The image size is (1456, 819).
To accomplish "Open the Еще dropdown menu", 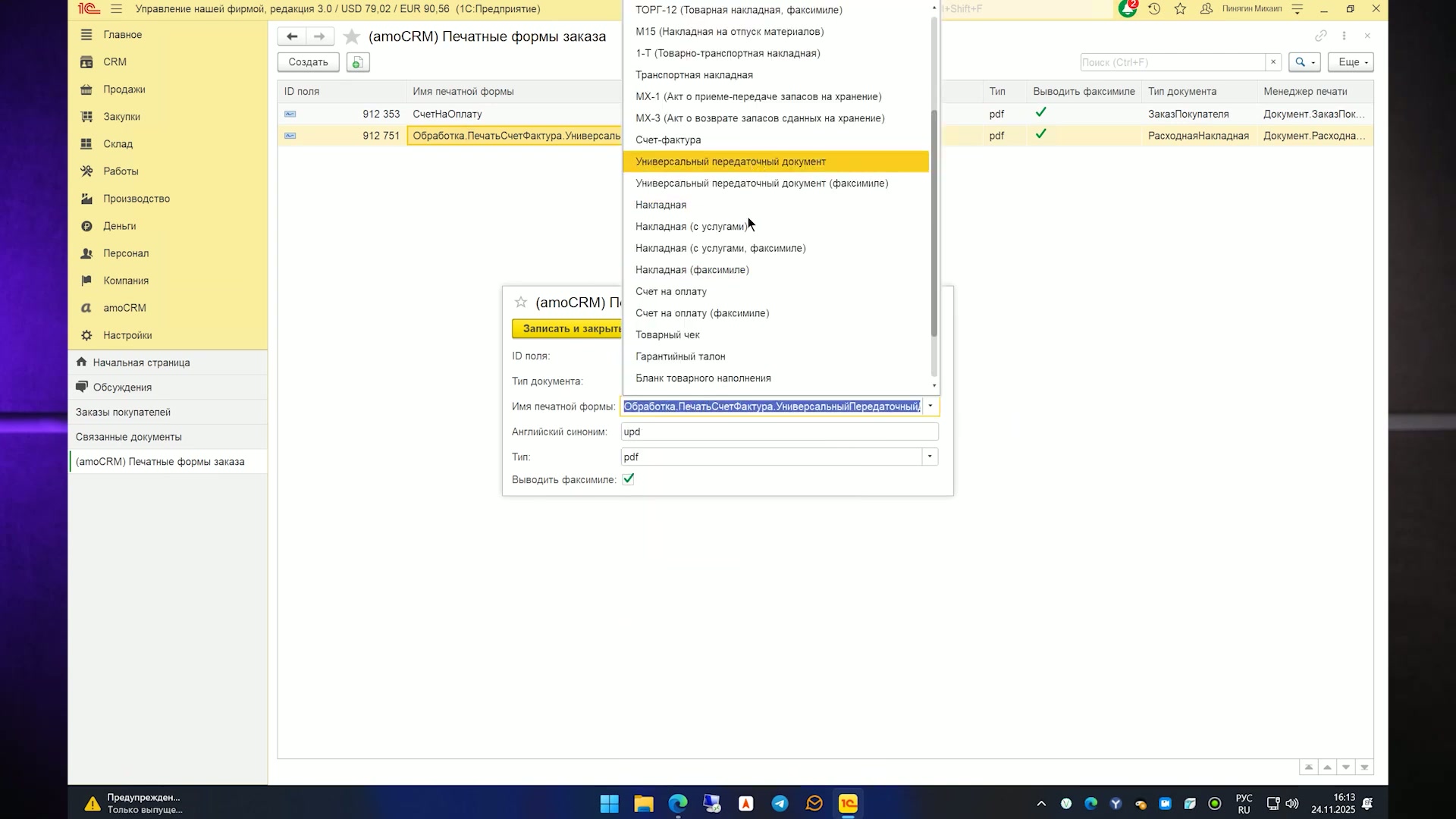I will 1351,62.
